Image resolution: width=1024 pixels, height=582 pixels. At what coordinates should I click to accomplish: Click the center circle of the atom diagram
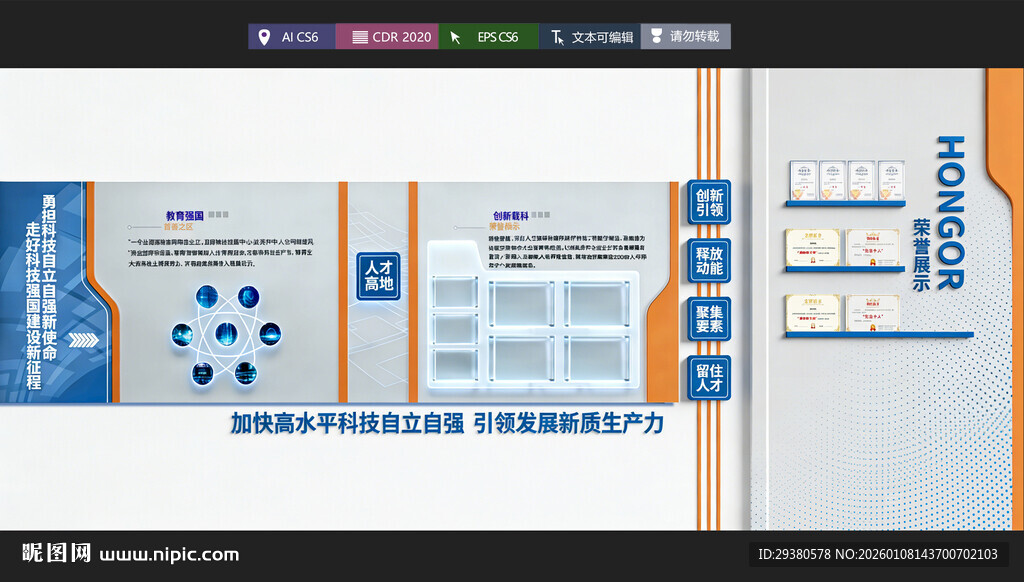(226, 334)
